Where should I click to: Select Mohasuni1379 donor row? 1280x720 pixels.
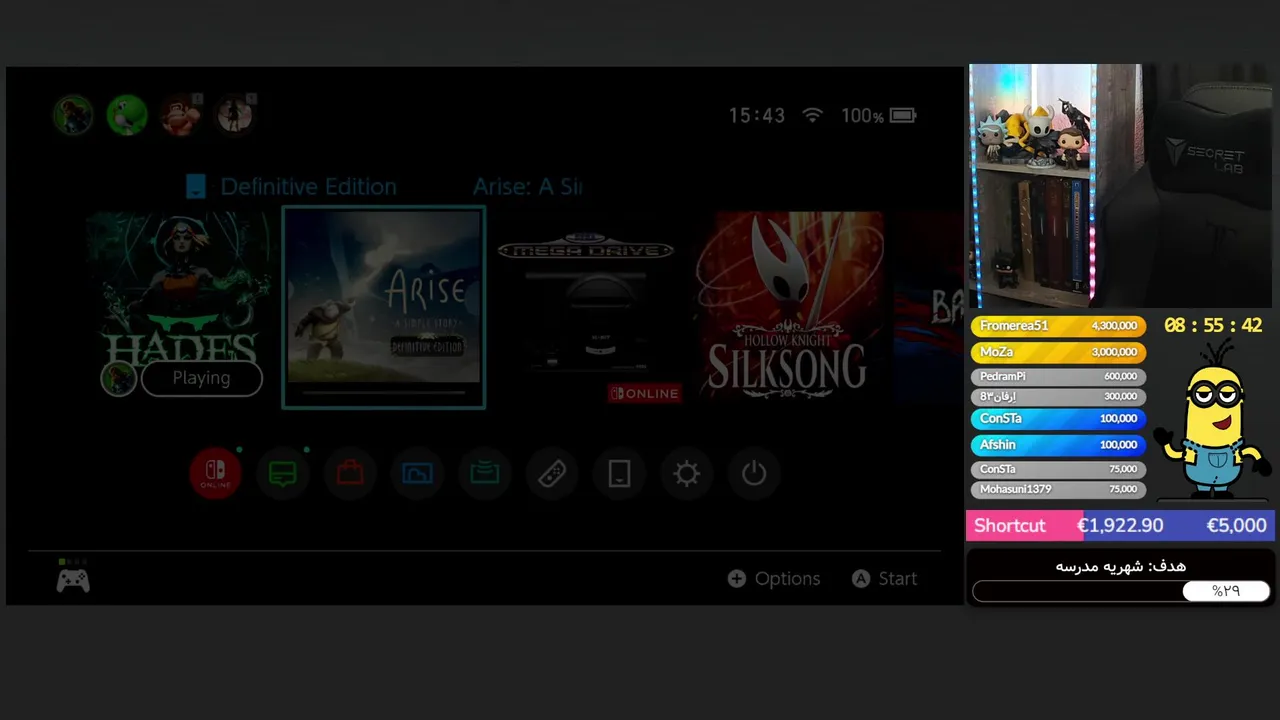pyautogui.click(x=1059, y=489)
